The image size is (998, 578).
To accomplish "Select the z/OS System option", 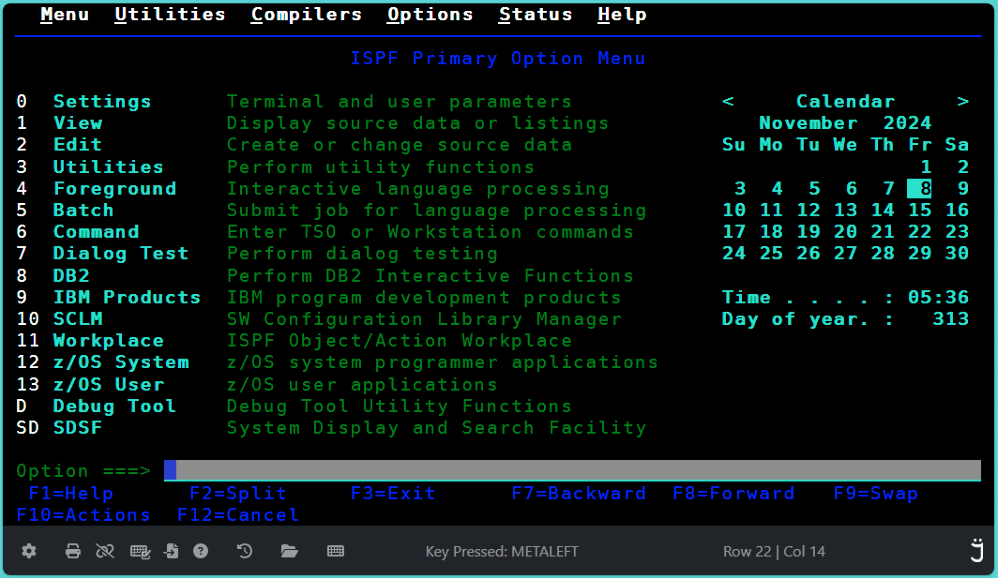I will (x=121, y=362).
